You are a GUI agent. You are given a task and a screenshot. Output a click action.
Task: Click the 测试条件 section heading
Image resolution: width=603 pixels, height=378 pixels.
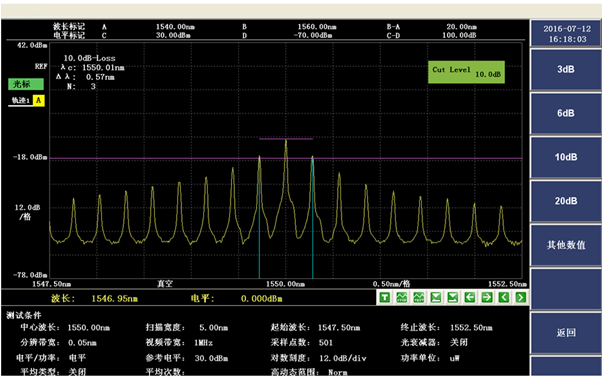(23, 316)
